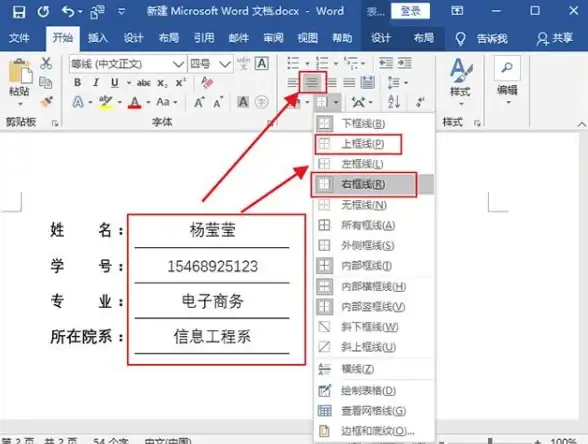Click the 电子商务 table cell
This screenshot has width=588, height=444.
(x=212, y=301)
